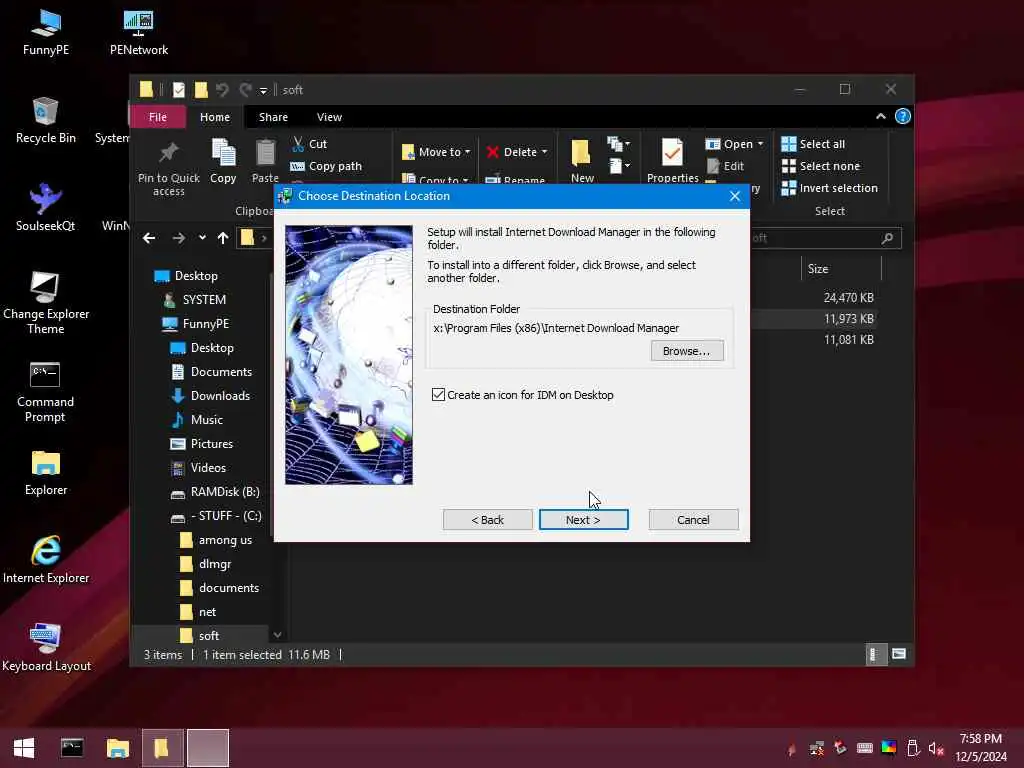Select Downloads in navigation pane
Screen dimensions: 1024x768
point(211,396)
